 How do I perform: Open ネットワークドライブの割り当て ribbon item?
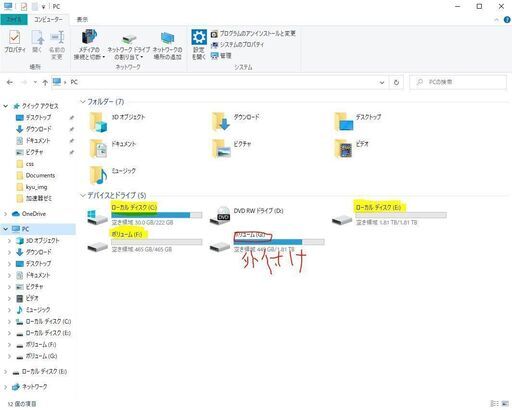pyautogui.click(x=129, y=46)
